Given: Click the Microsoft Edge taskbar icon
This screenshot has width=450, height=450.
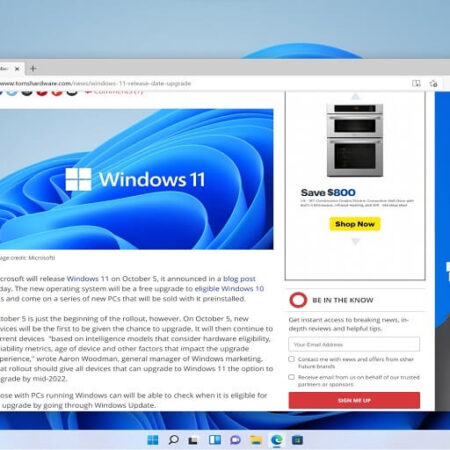Looking at the screenshot, I should 277,440.
